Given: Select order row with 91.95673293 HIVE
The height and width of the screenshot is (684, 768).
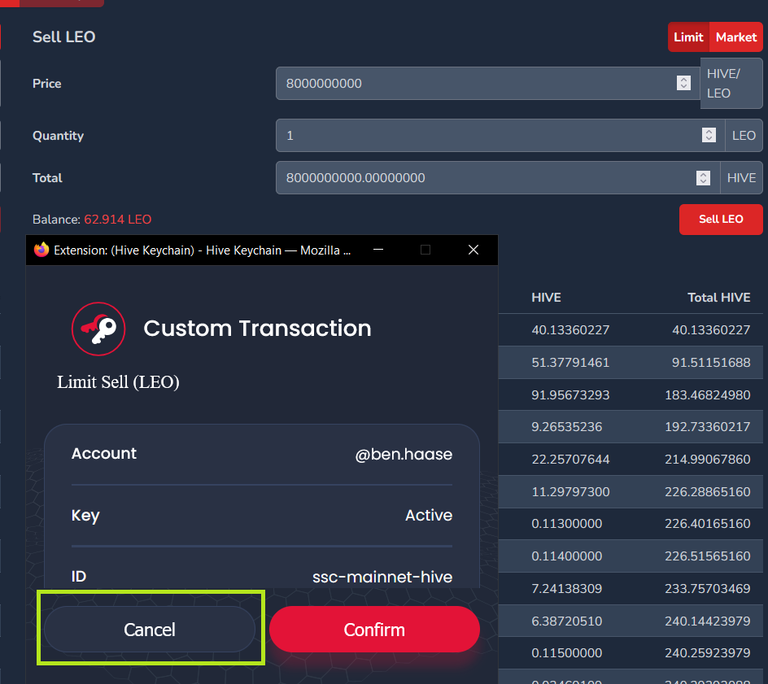Looking at the screenshot, I should 630,395.
